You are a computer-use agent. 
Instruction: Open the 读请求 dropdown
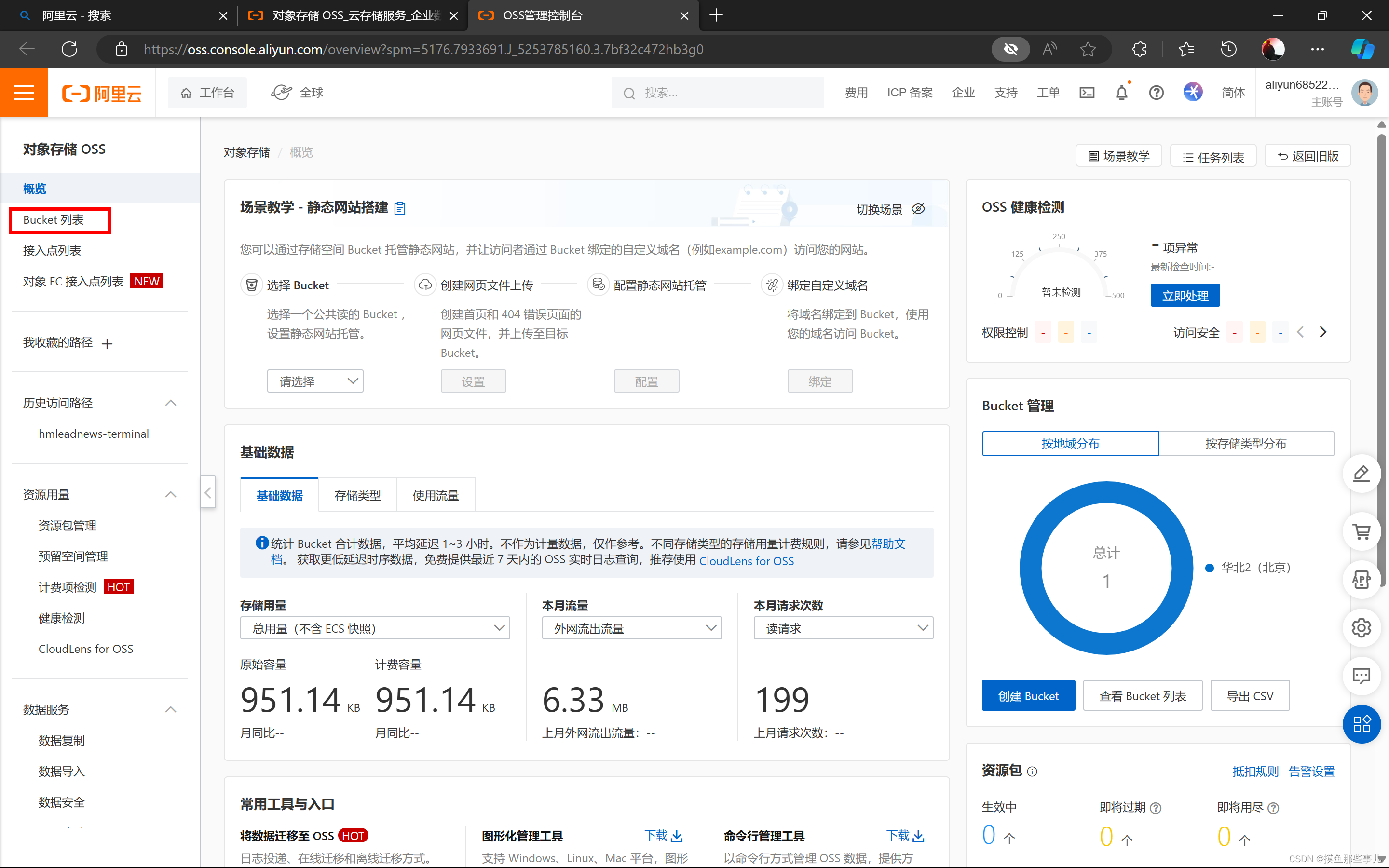(843, 628)
